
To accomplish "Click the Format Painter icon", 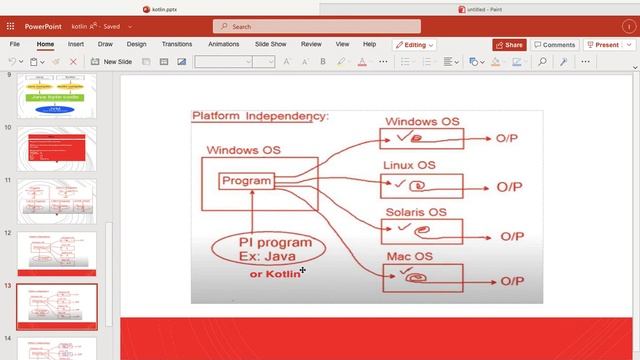I will 56,62.
